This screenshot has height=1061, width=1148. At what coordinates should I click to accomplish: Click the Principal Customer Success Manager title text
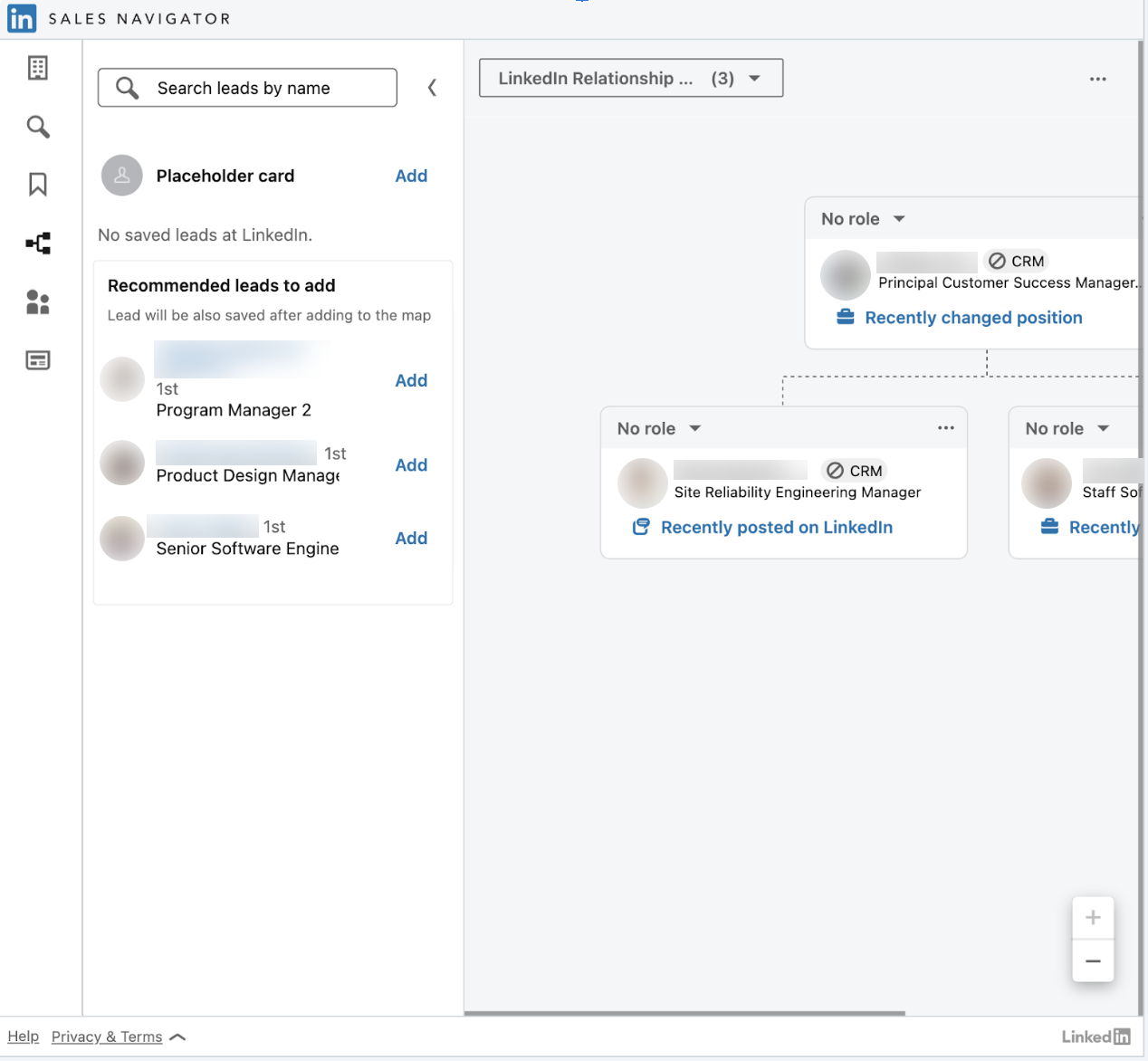point(1008,283)
